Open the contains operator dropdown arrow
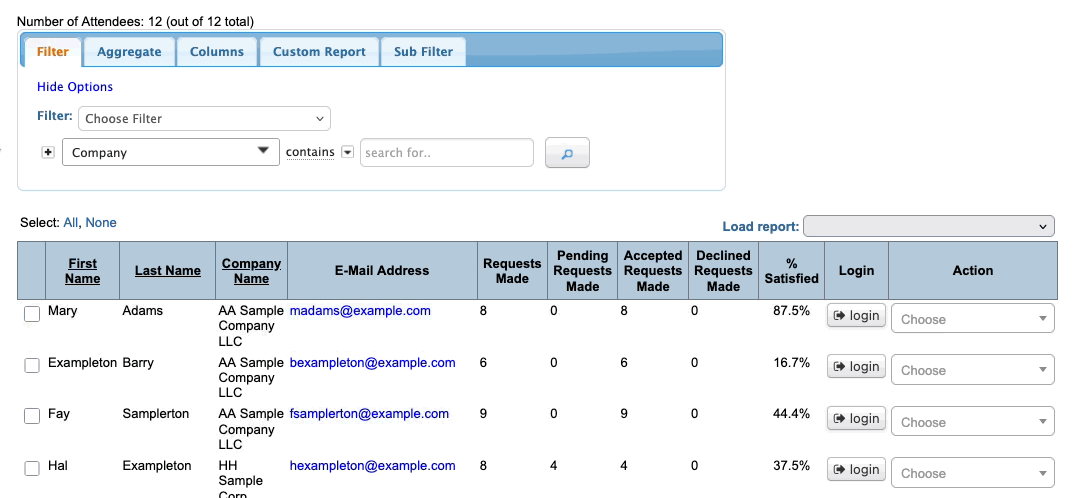The width and height of the screenshot is (1076, 498). point(347,152)
